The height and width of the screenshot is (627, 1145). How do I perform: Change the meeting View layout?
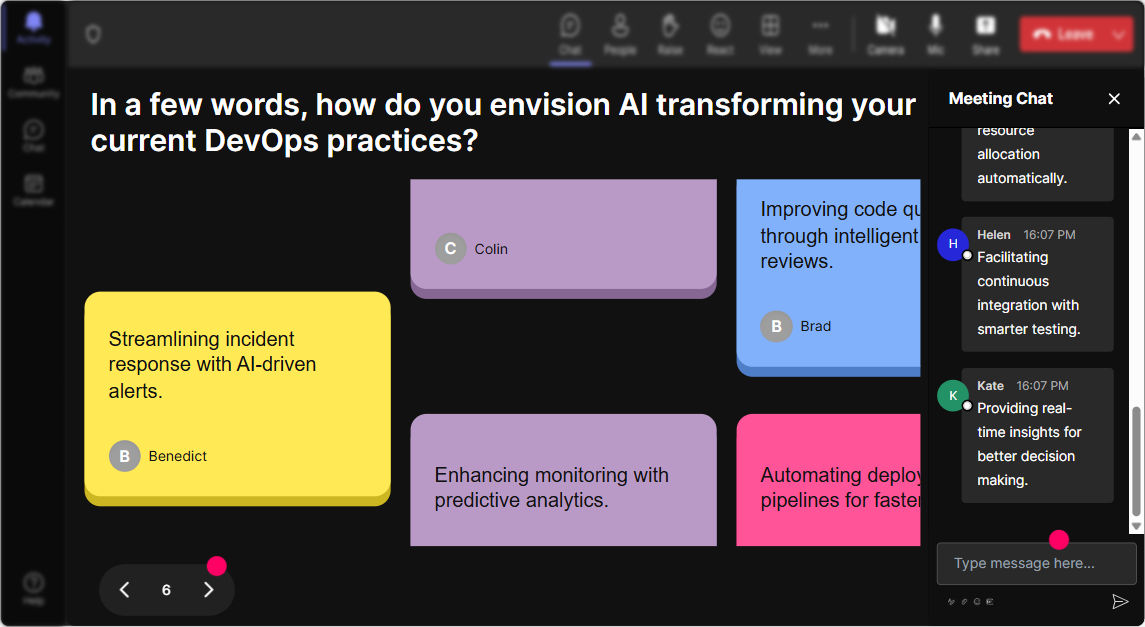pyautogui.click(x=770, y=34)
